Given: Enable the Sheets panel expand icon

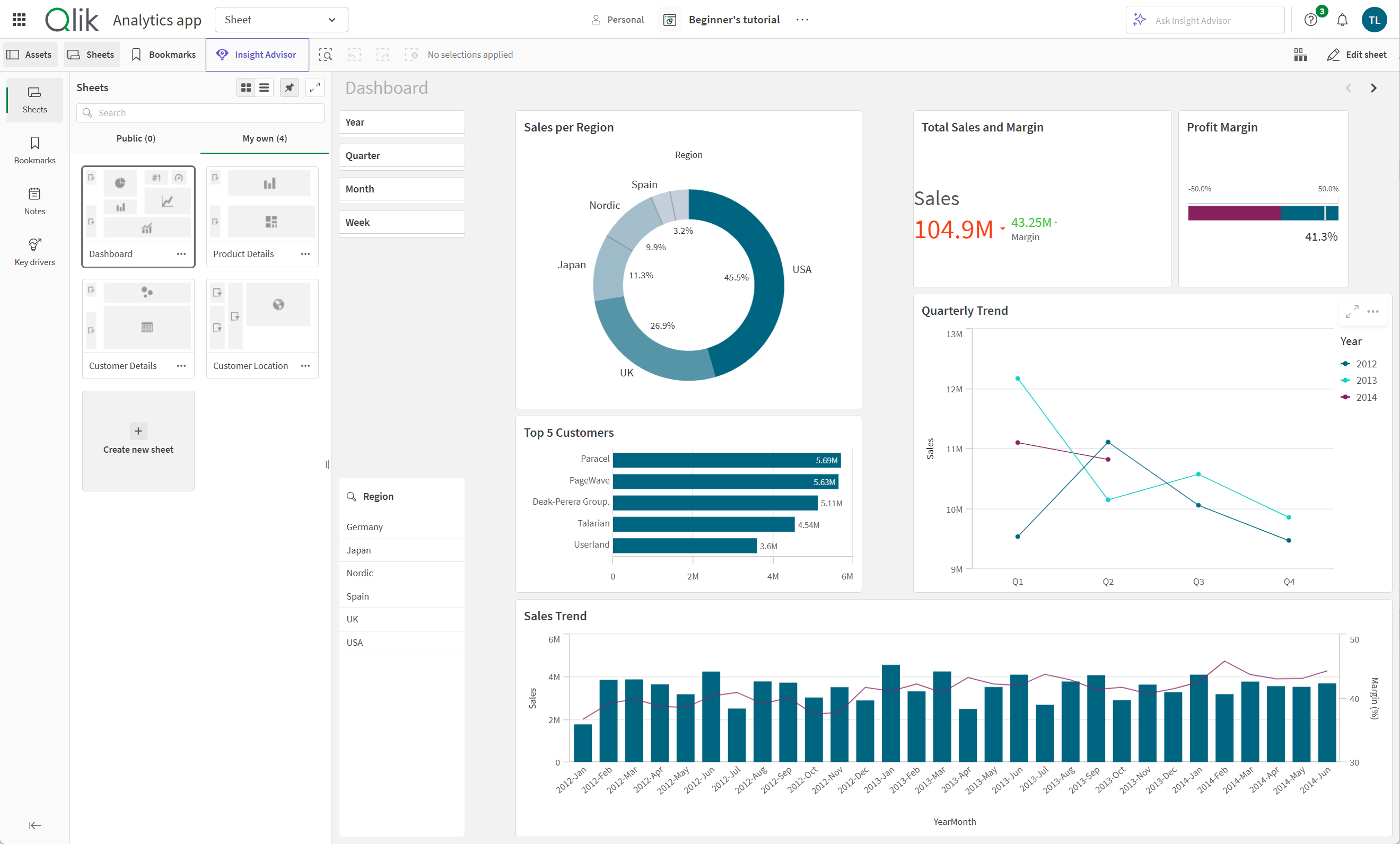Looking at the screenshot, I should coord(315,88).
